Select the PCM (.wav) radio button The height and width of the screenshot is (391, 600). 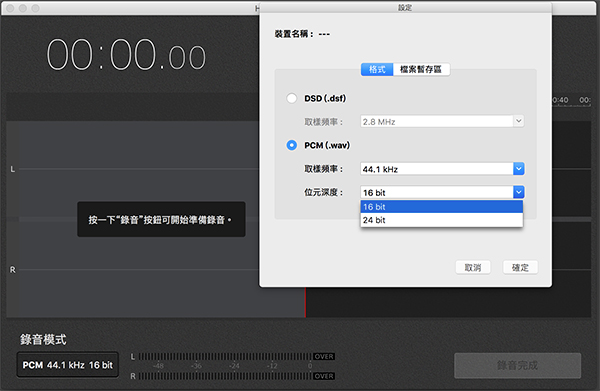pyautogui.click(x=292, y=145)
